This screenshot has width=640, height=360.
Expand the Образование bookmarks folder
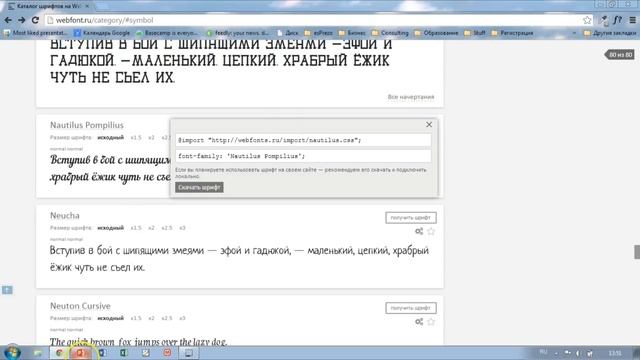tap(436, 33)
